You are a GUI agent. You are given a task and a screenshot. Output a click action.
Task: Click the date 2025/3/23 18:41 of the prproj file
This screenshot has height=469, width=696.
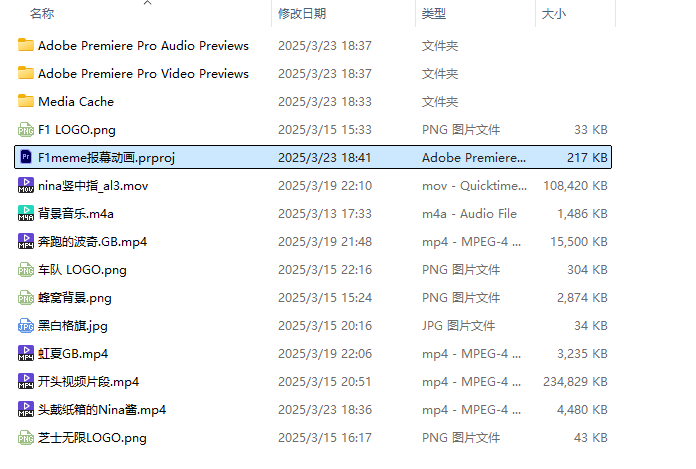[x=324, y=158]
